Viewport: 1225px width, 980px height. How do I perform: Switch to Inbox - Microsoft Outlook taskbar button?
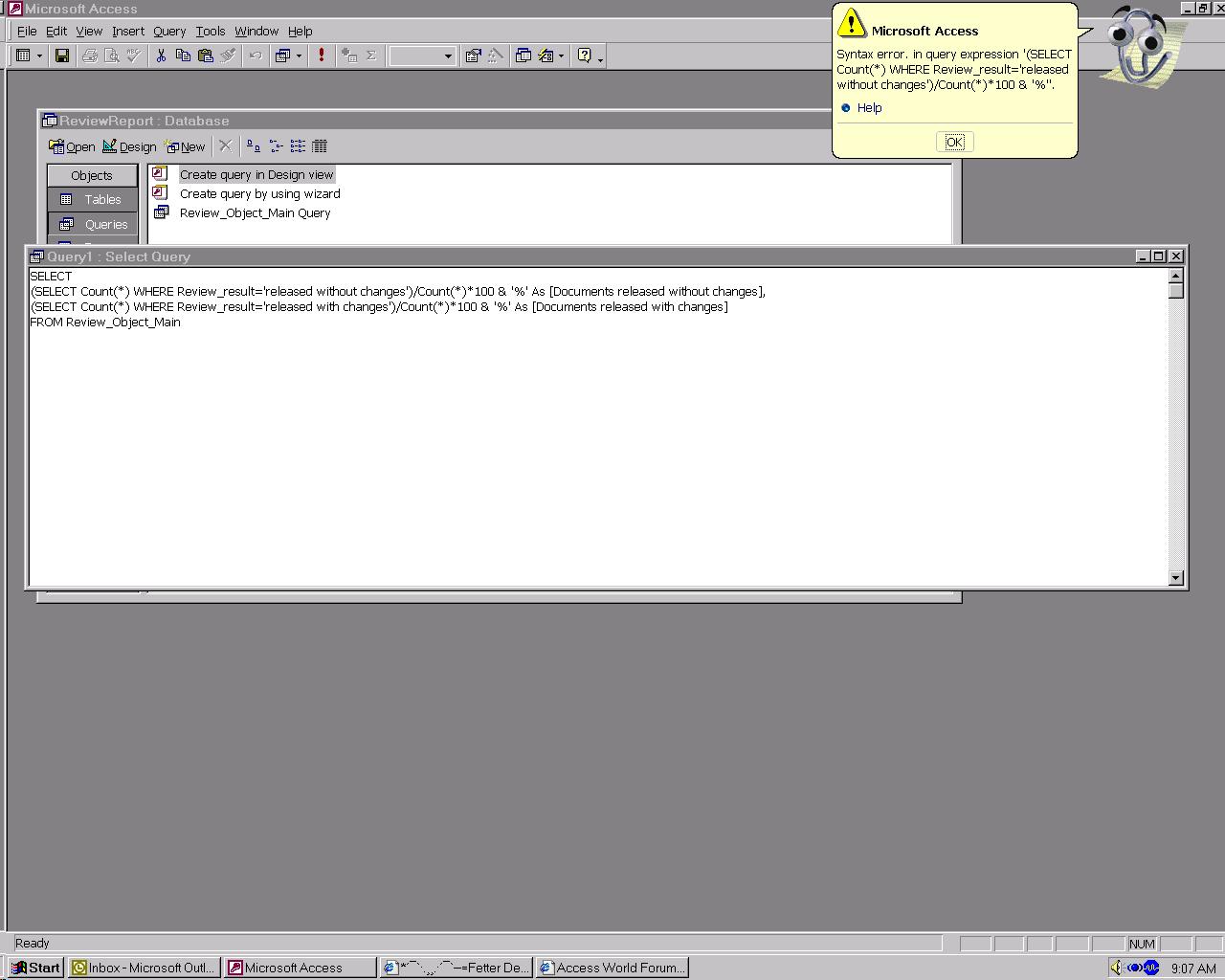tap(145, 968)
